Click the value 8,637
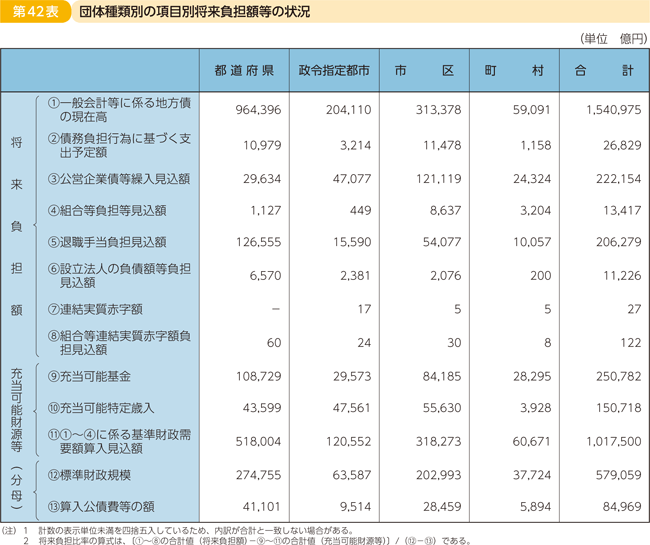The height and width of the screenshot is (545, 650). [446, 211]
